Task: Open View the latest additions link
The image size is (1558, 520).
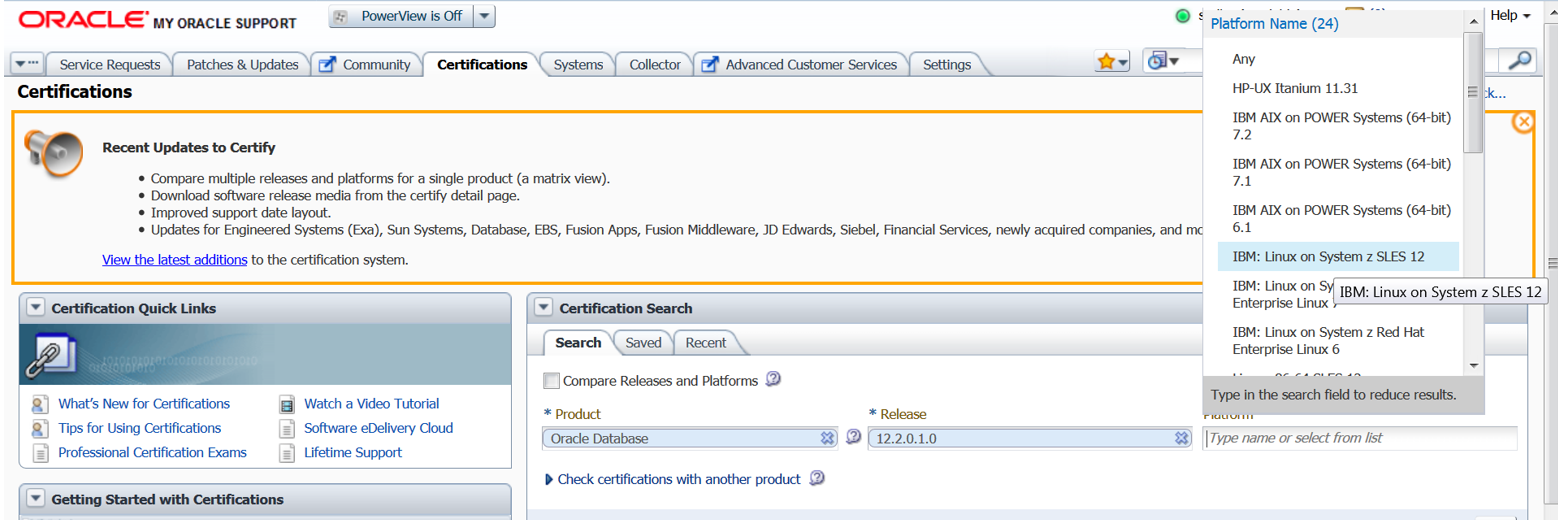Action: click(x=174, y=260)
